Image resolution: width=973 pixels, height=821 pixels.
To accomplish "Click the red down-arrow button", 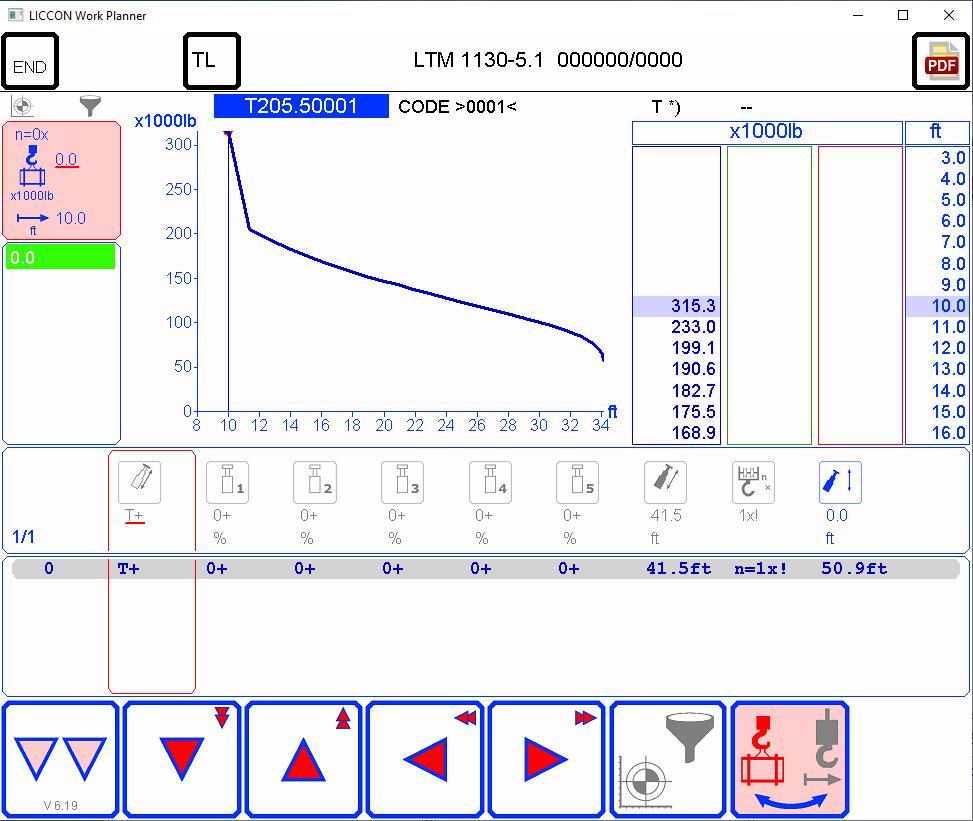I will pos(182,759).
